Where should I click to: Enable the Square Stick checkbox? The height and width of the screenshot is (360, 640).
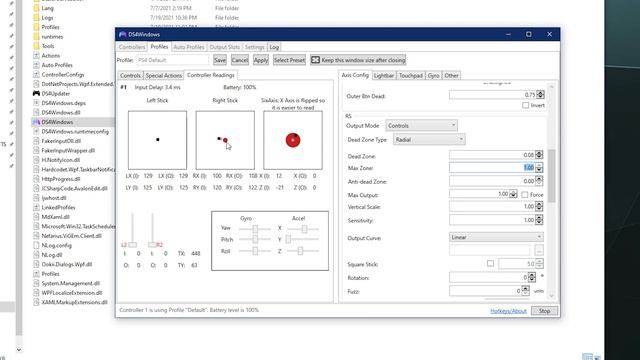pos(490,264)
